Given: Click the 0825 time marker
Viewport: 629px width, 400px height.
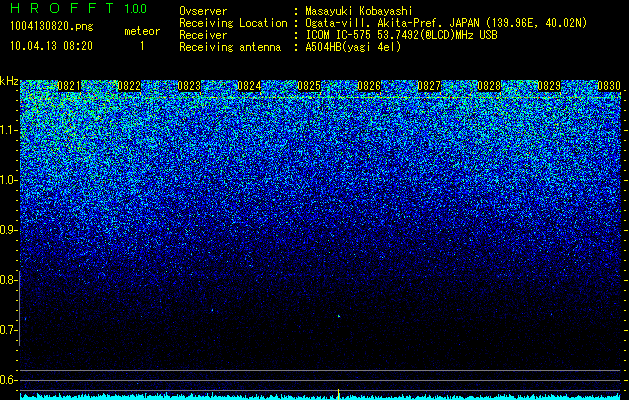Looking at the screenshot, I should (309, 86).
